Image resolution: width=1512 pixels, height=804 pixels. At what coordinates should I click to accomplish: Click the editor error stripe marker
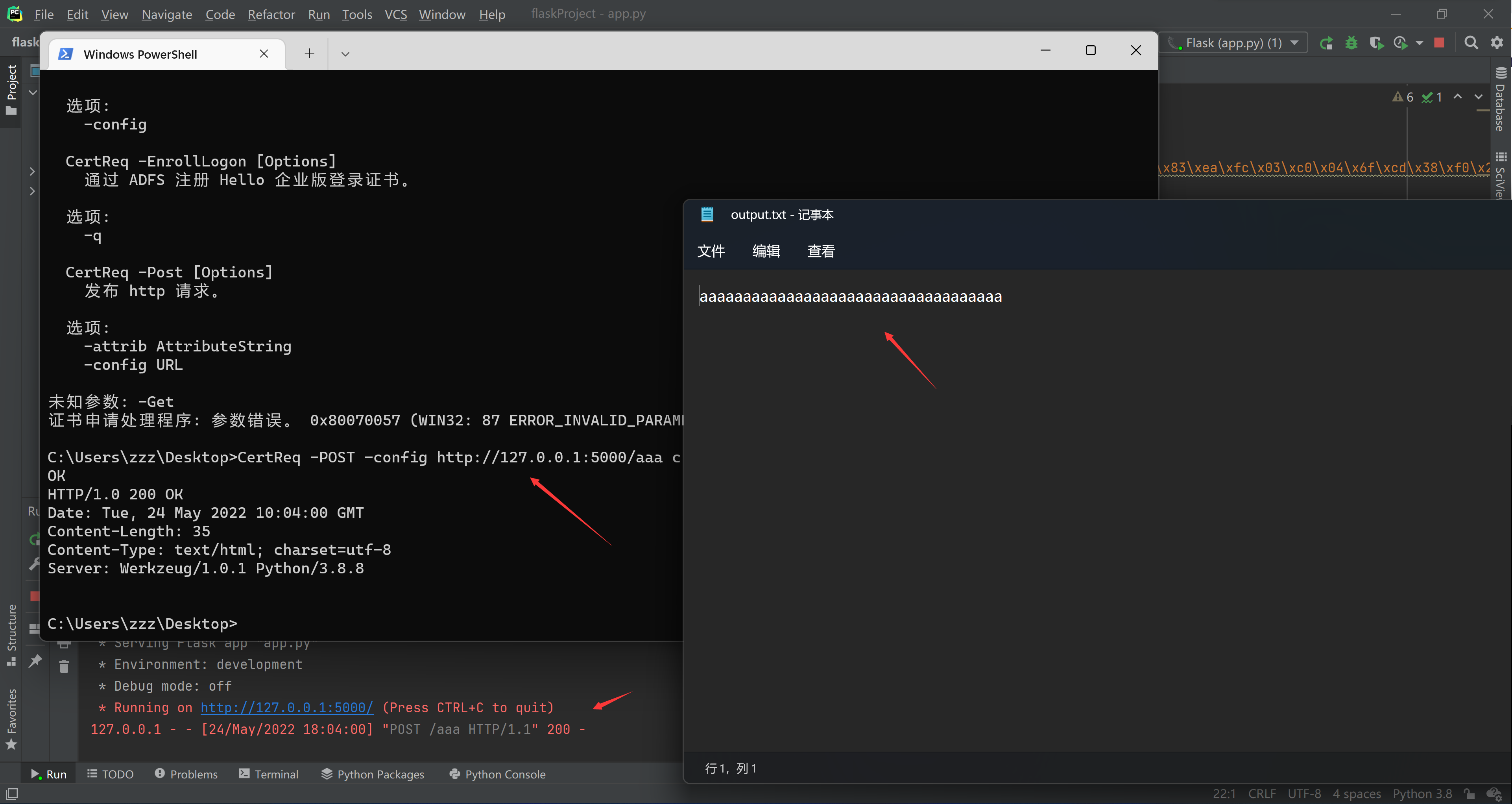click(1482, 111)
